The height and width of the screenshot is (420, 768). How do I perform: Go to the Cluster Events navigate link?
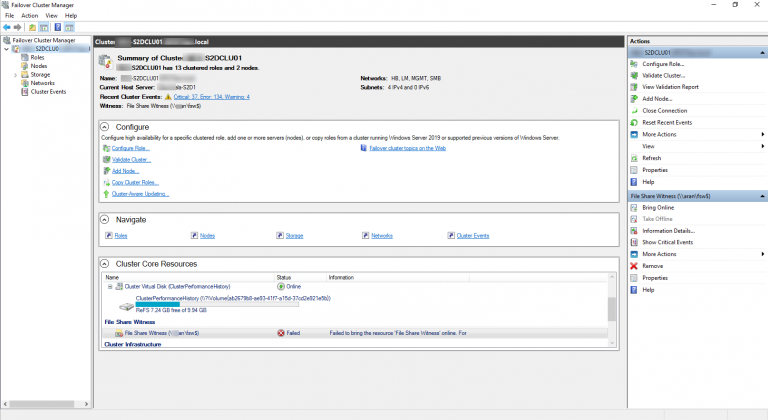point(473,236)
